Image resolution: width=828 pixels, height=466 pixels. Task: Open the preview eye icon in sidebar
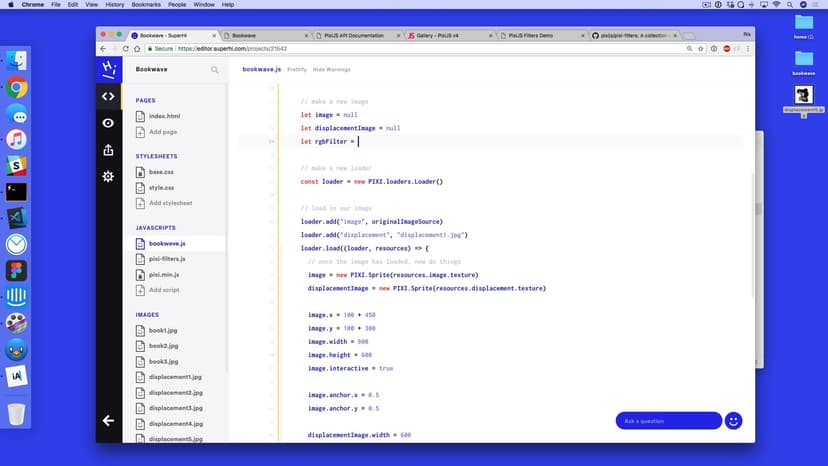108,123
